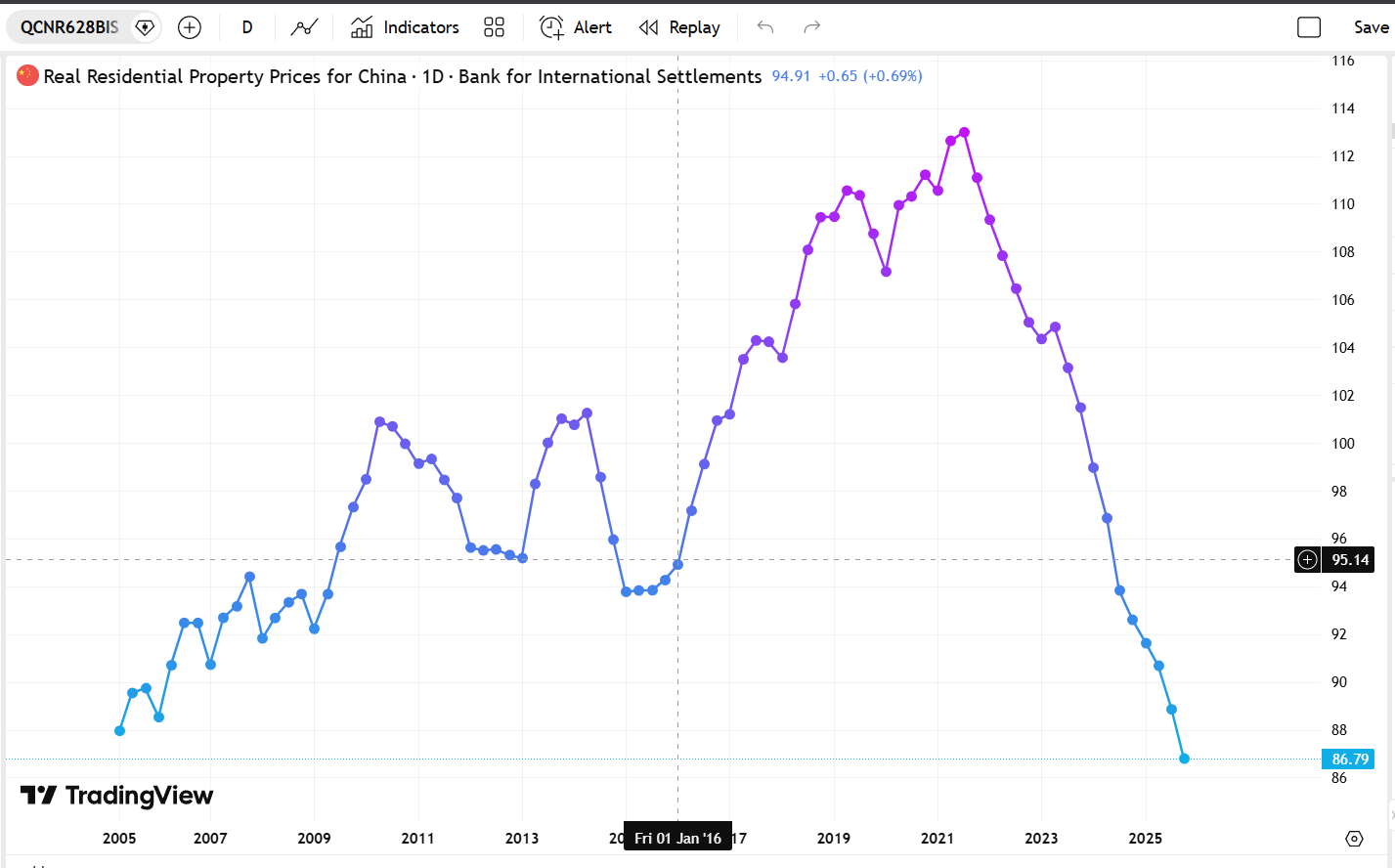
Task: Open chart settings gear at bottom right
Action: [x=1354, y=839]
